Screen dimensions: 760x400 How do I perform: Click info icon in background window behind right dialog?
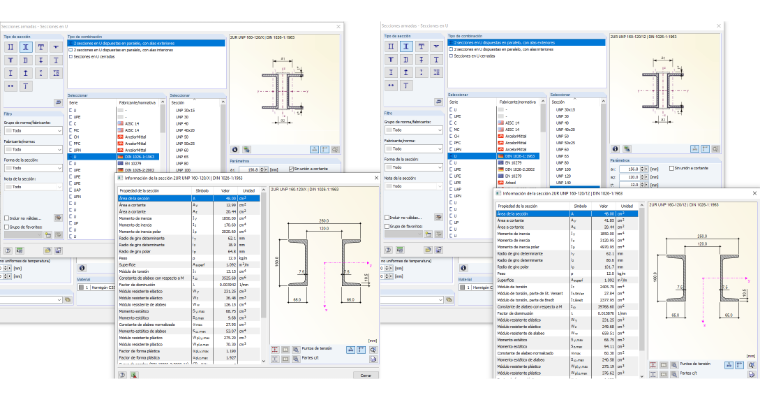click(463, 268)
